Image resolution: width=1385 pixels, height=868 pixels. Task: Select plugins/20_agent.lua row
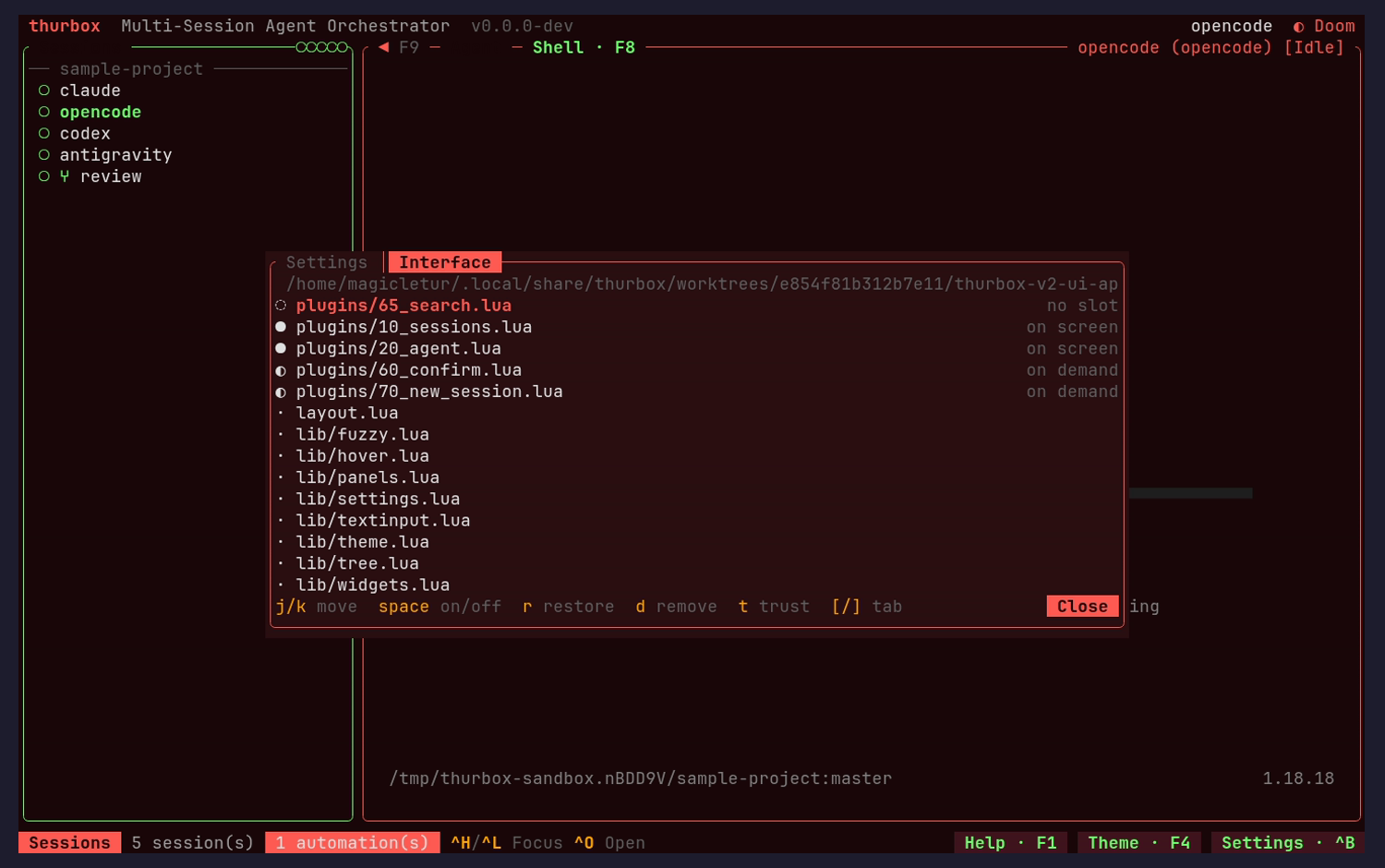(697, 348)
